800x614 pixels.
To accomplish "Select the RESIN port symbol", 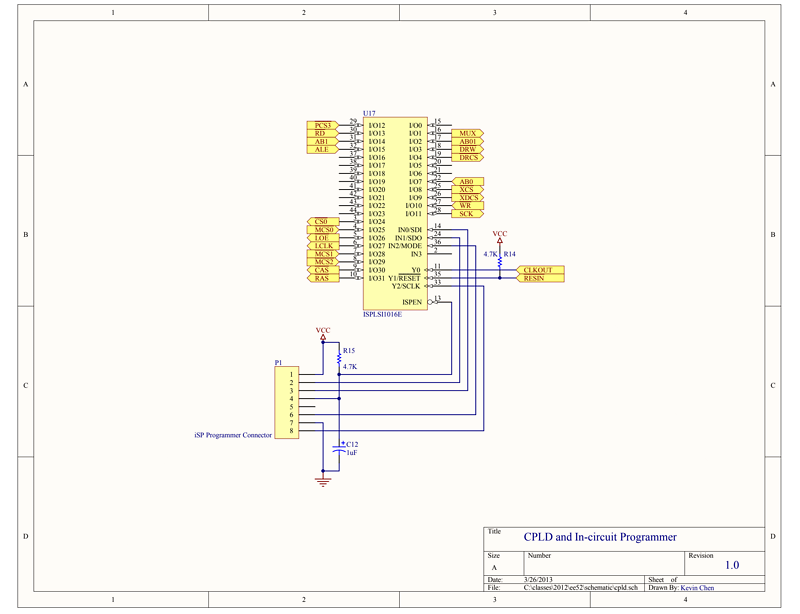I will click(540, 278).
